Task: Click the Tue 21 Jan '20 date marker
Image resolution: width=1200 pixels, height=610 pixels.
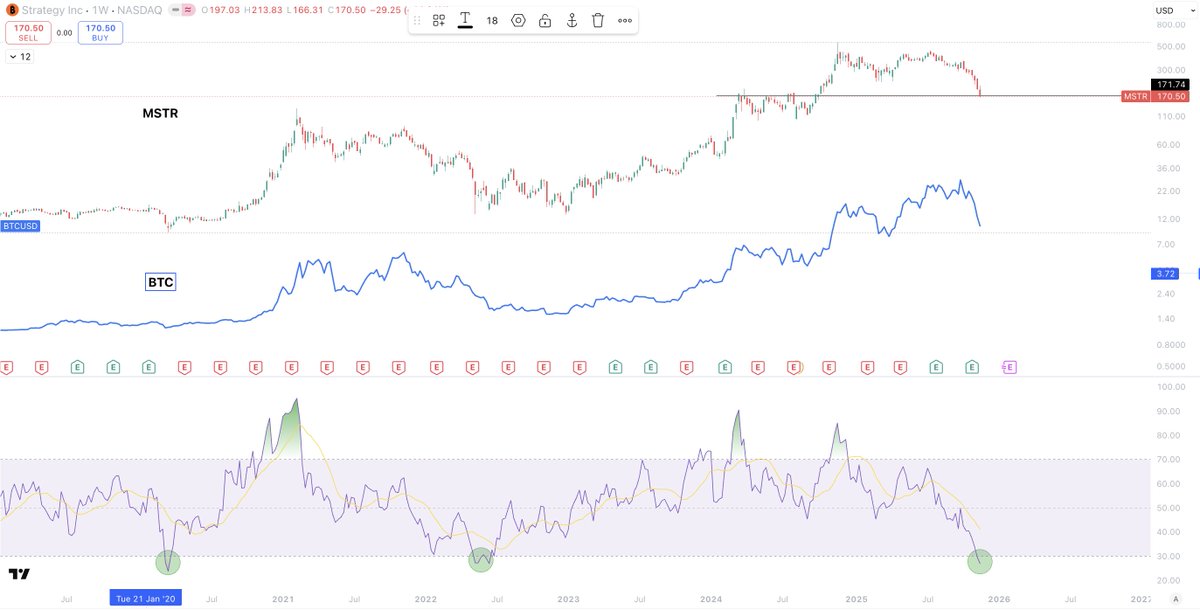Action: [x=145, y=599]
